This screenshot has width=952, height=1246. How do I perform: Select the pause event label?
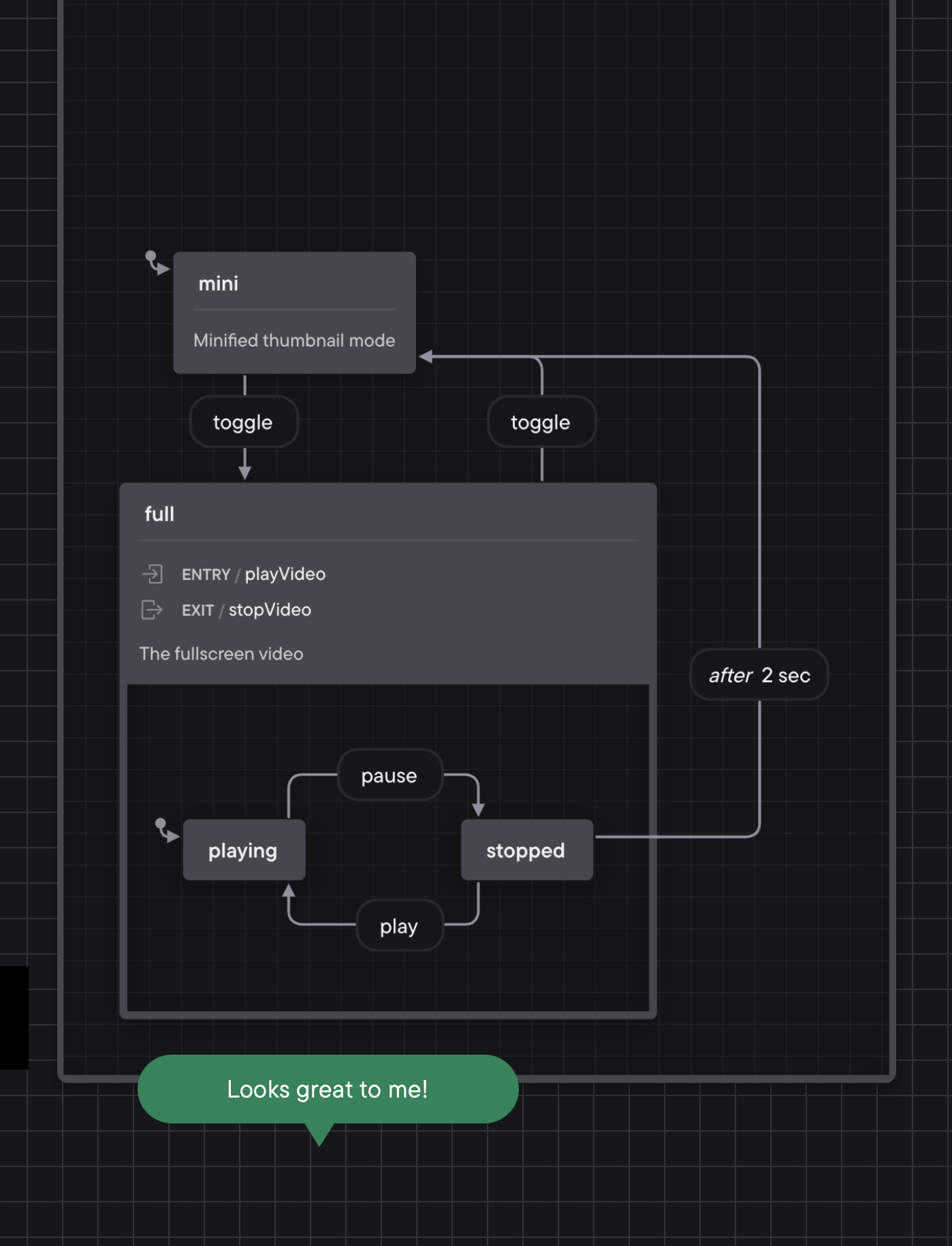(390, 776)
